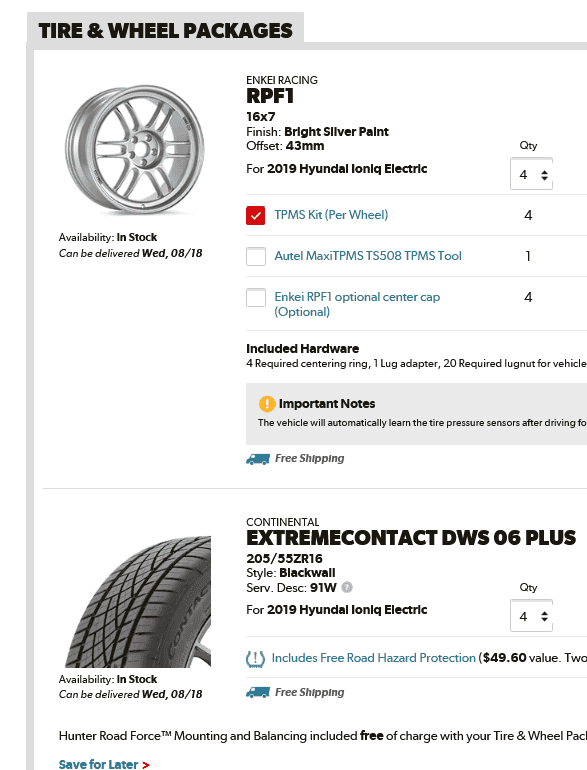This screenshot has width=587, height=770.
Task: Click the 205/55ZR16 tire size text
Action: tap(284, 558)
